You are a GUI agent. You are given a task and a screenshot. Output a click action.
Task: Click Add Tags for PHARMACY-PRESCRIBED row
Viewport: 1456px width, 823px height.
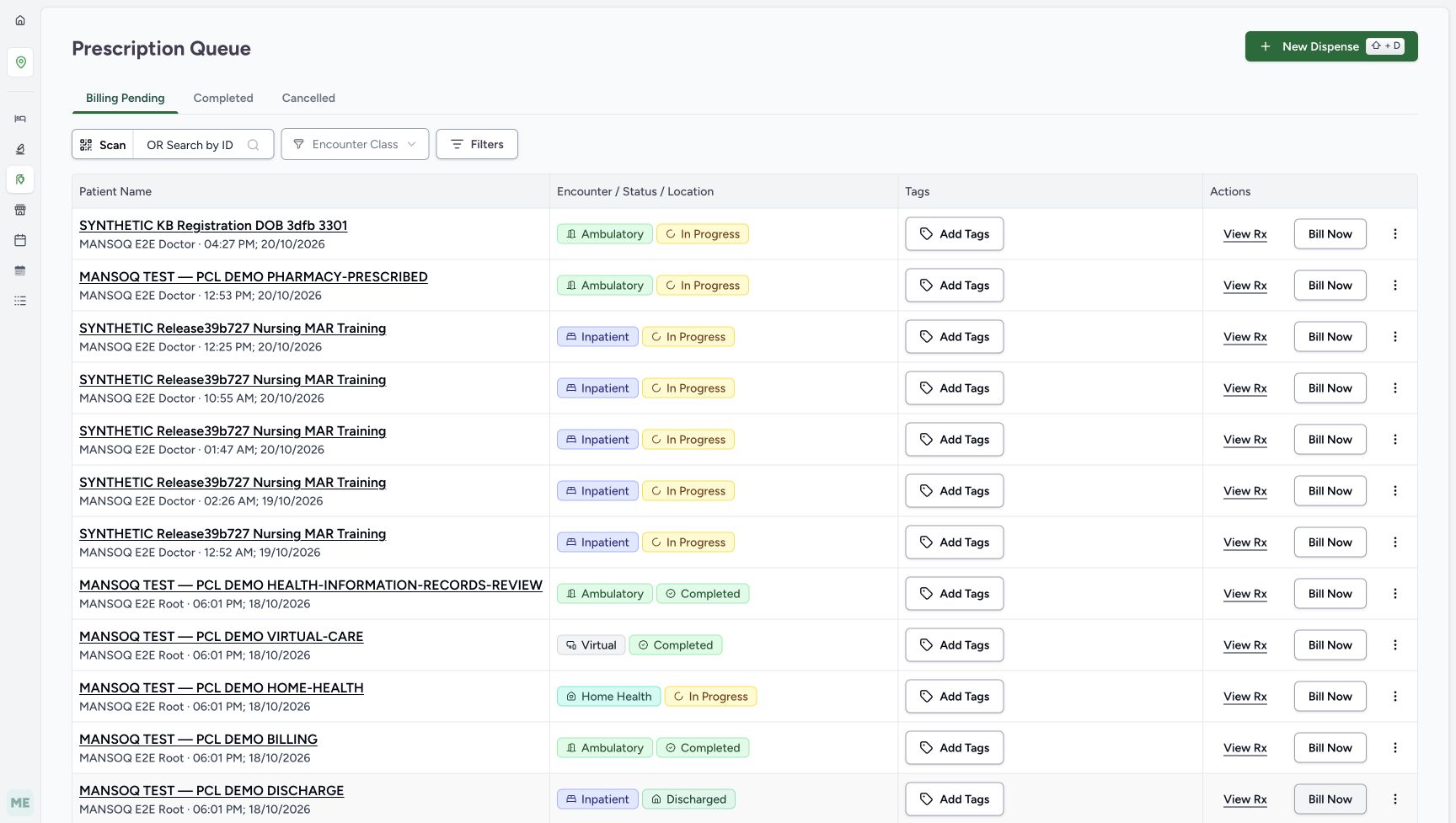[x=954, y=286]
